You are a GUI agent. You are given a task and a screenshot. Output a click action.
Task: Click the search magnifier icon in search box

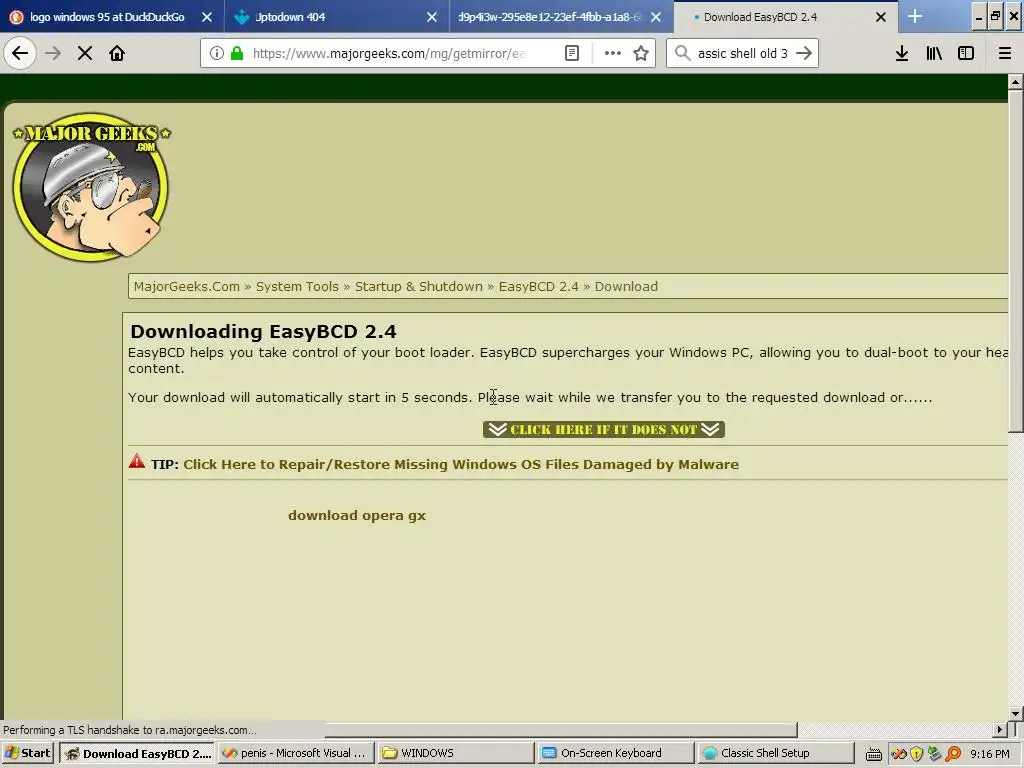point(682,53)
